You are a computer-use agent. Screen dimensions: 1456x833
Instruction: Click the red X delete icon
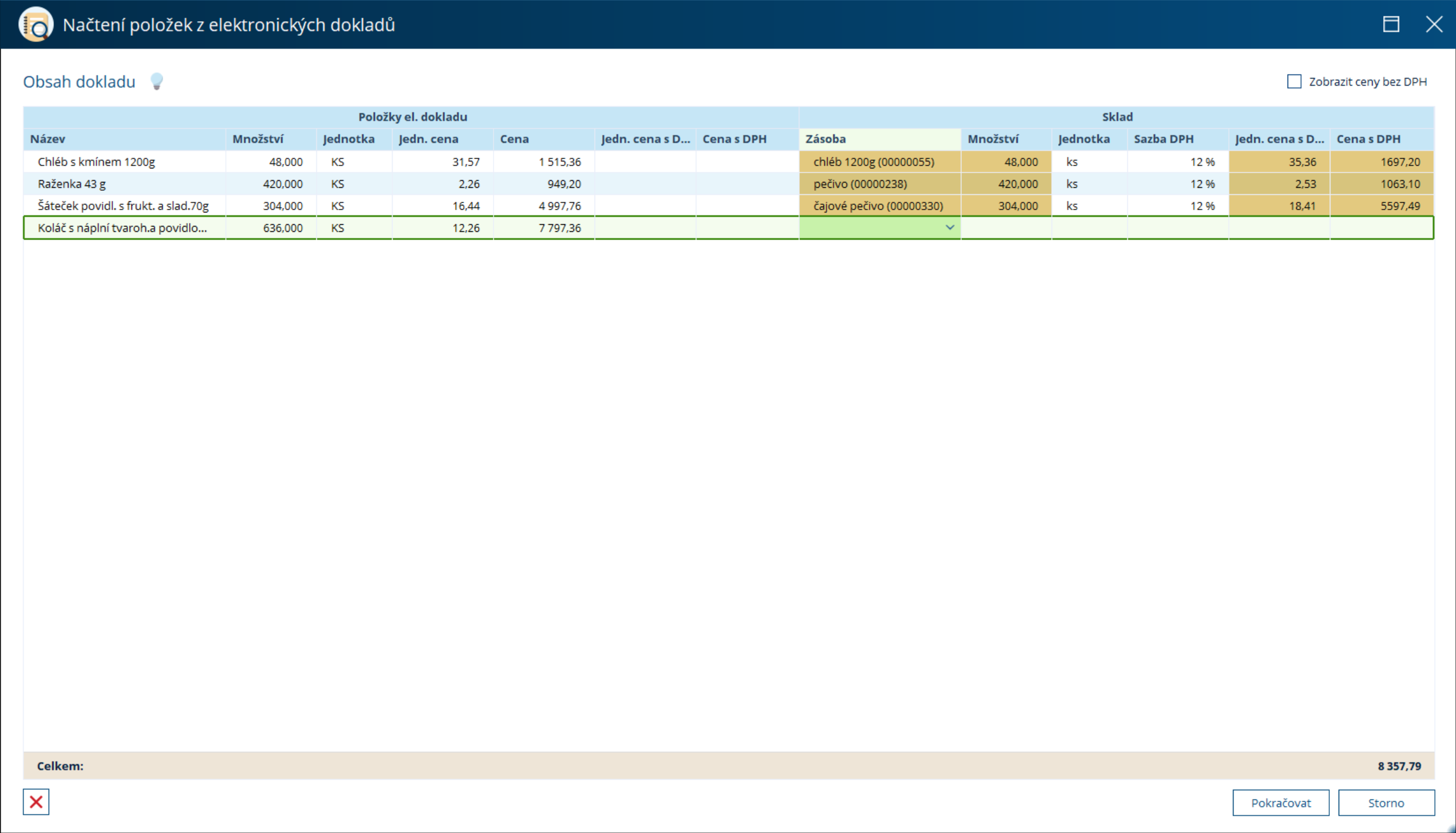pyautogui.click(x=36, y=802)
